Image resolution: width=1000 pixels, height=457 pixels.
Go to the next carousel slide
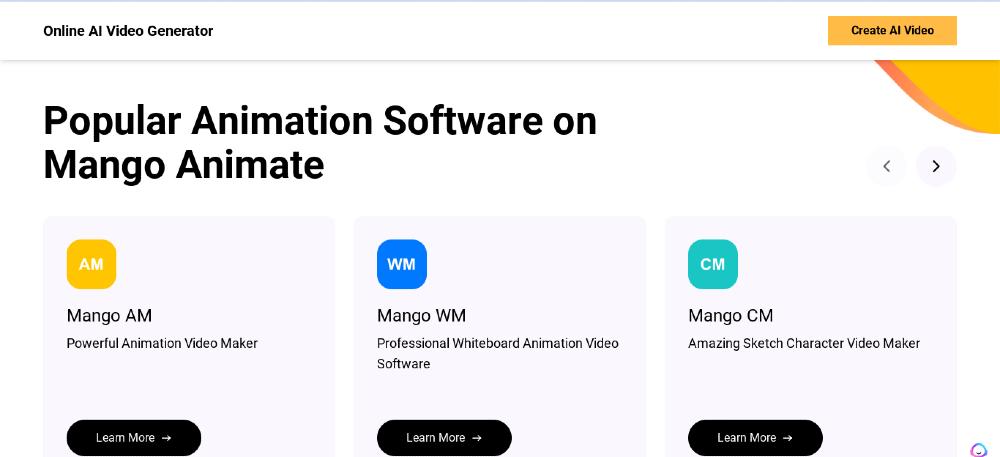(x=936, y=166)
